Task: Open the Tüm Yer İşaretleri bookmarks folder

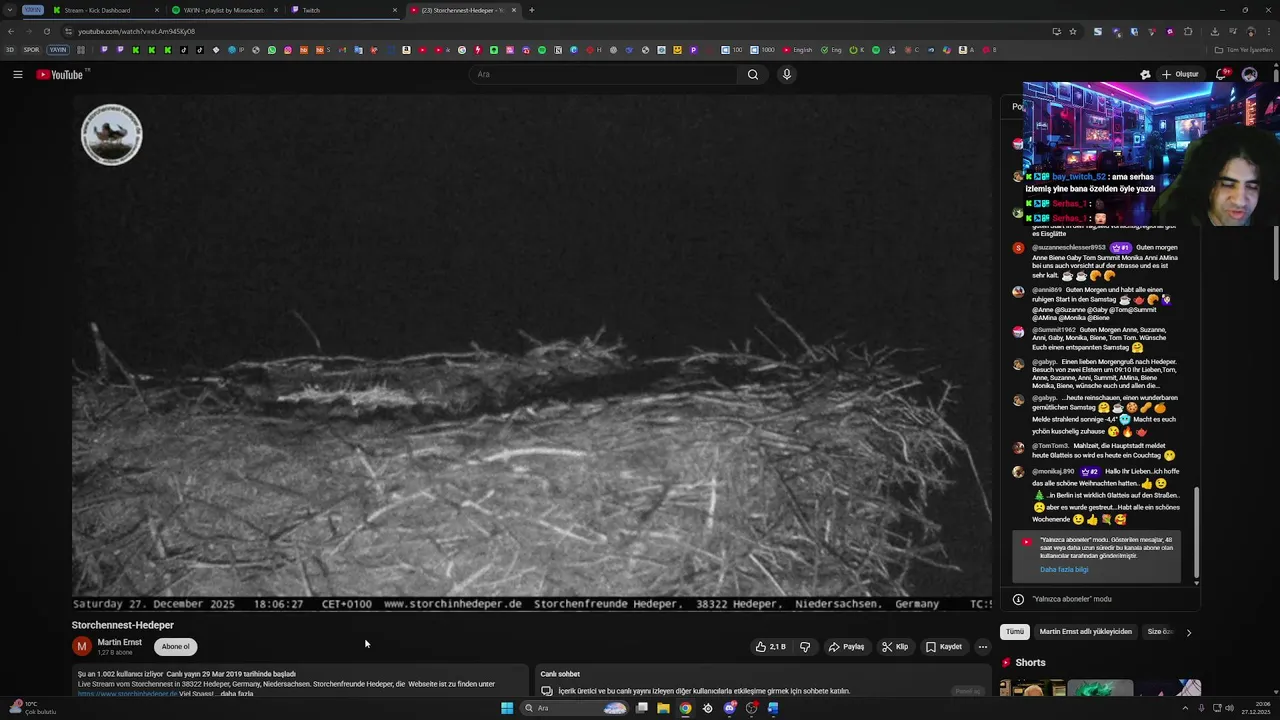Action: (x=1244, y=50)
